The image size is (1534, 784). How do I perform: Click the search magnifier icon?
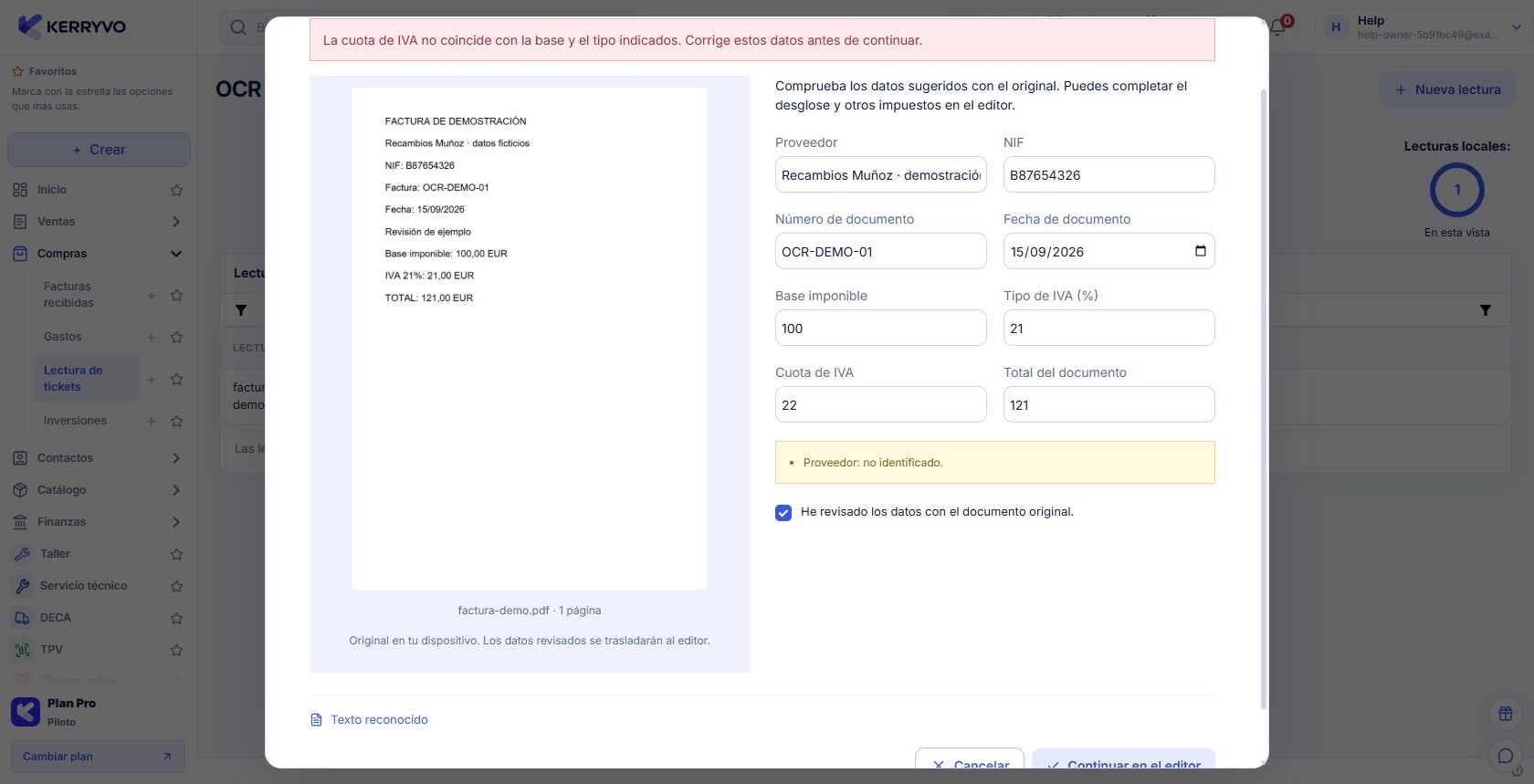[238, 27]
